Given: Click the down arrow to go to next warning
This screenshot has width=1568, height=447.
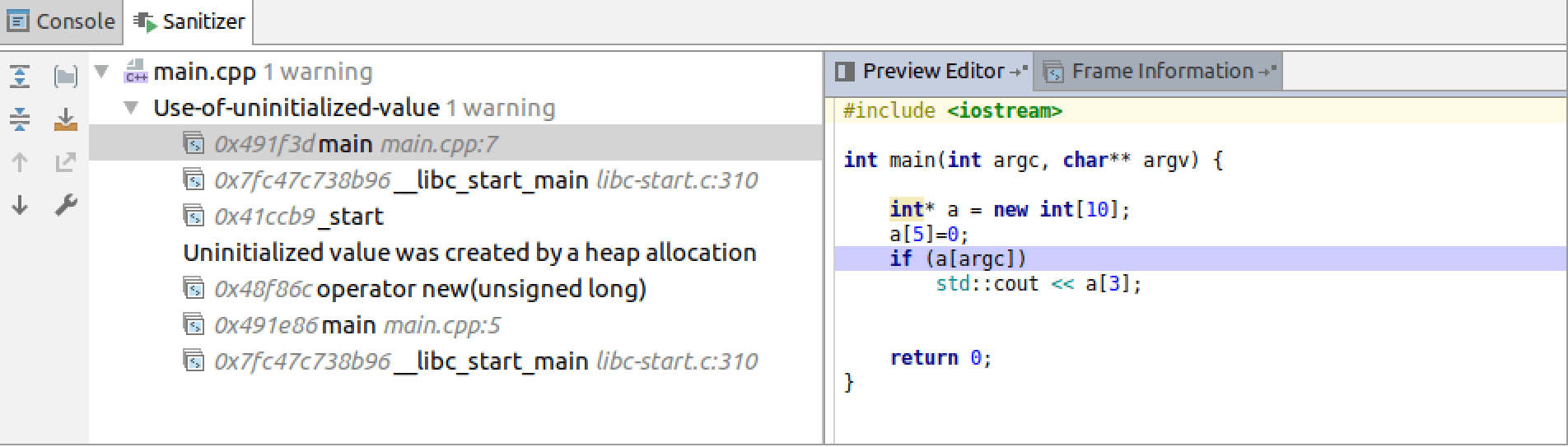Looking at the screenshot, I should [x=20, y=205].
